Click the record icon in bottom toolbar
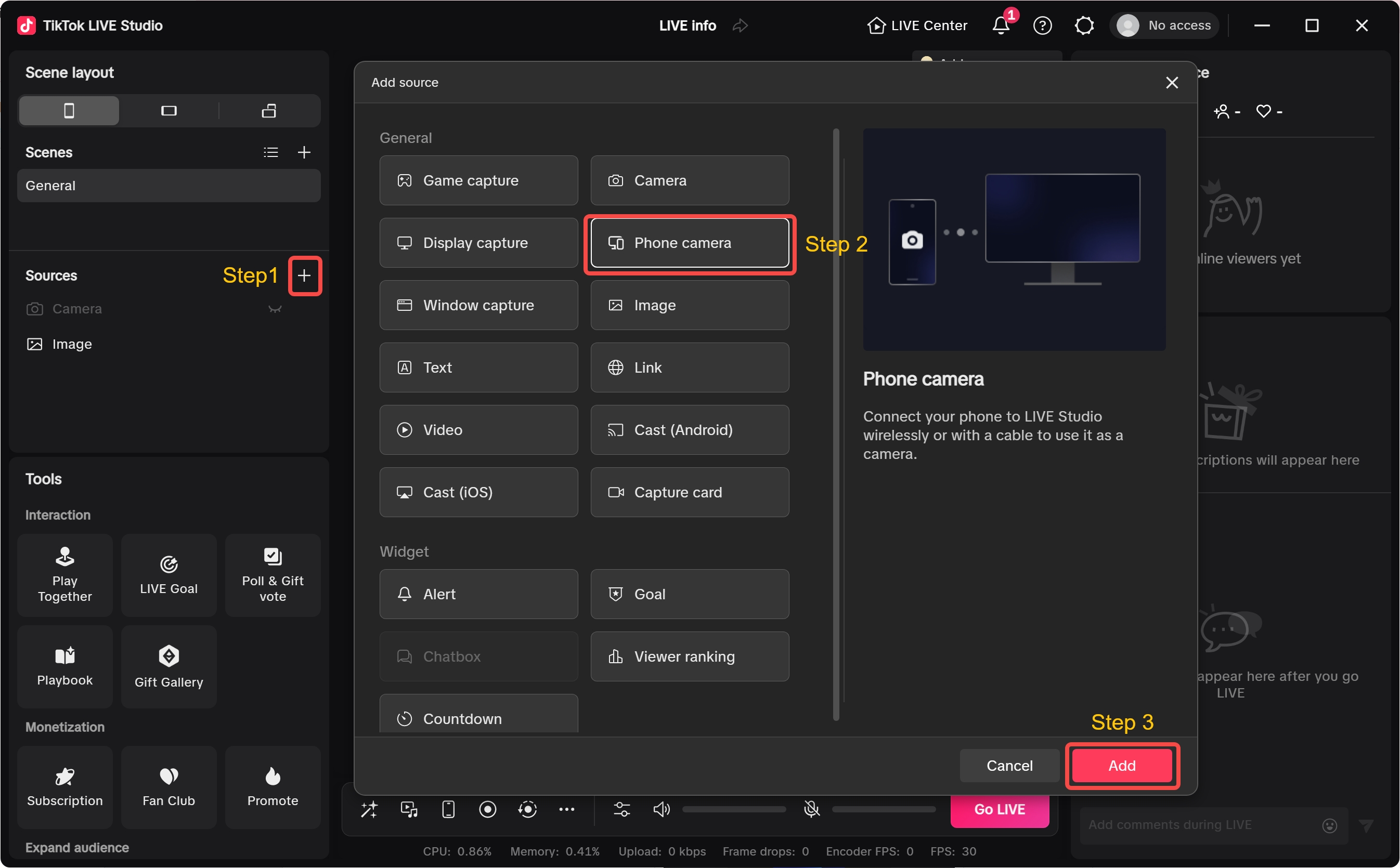 pyautogui.click(x=487, y=809)
